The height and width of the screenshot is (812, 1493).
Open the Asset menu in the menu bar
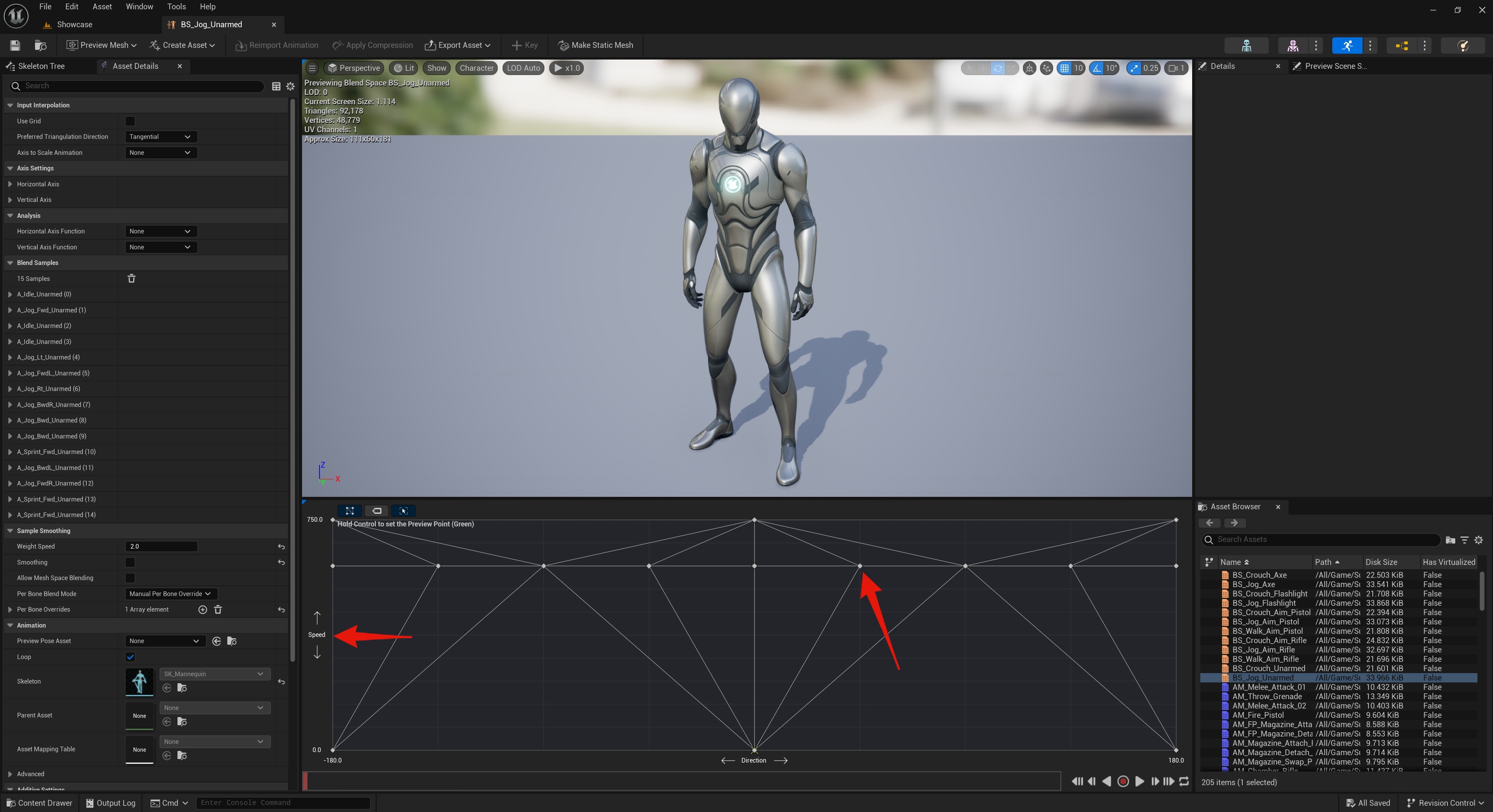102,6
